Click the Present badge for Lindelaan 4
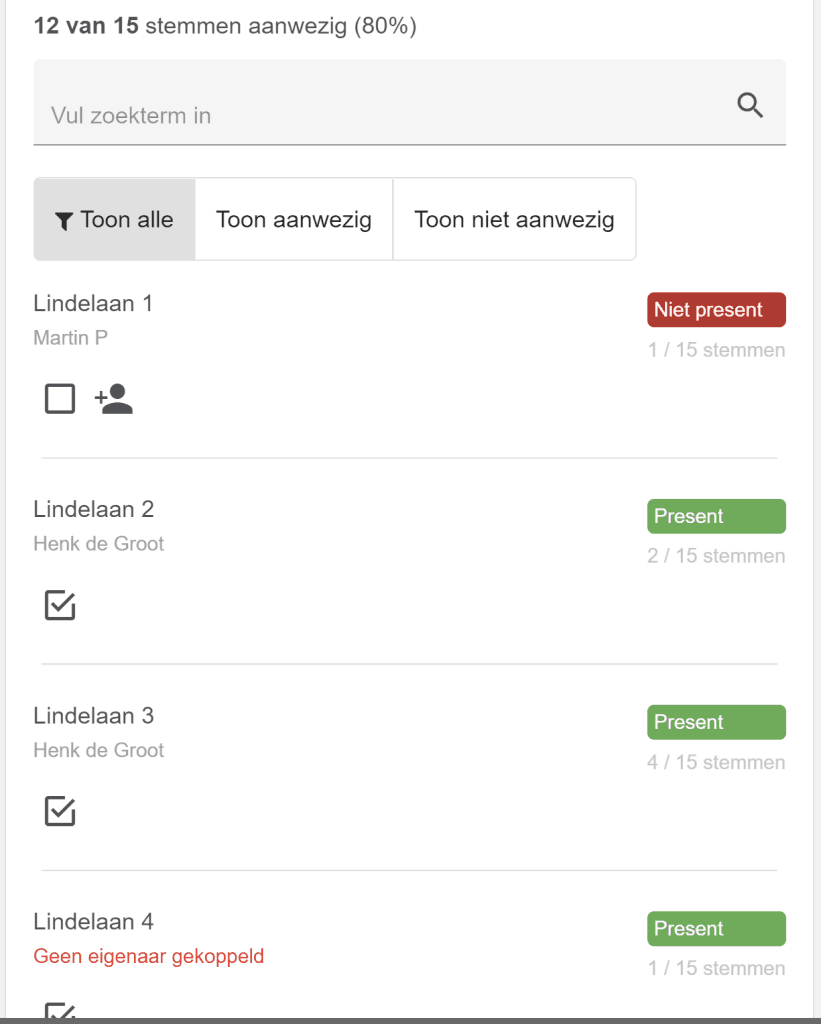Image resolution: width=821 pixels, height=1024 pixels. (716, 928)
